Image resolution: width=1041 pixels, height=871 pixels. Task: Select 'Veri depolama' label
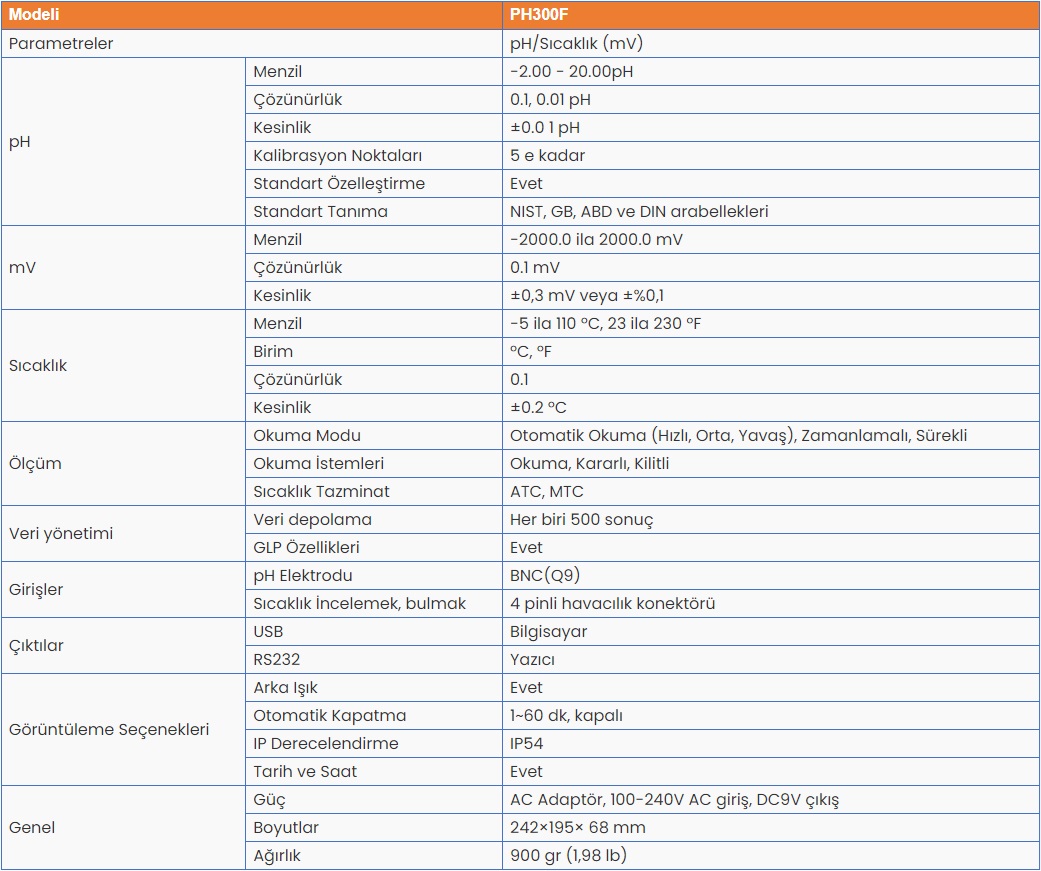(x=312, y=520)
